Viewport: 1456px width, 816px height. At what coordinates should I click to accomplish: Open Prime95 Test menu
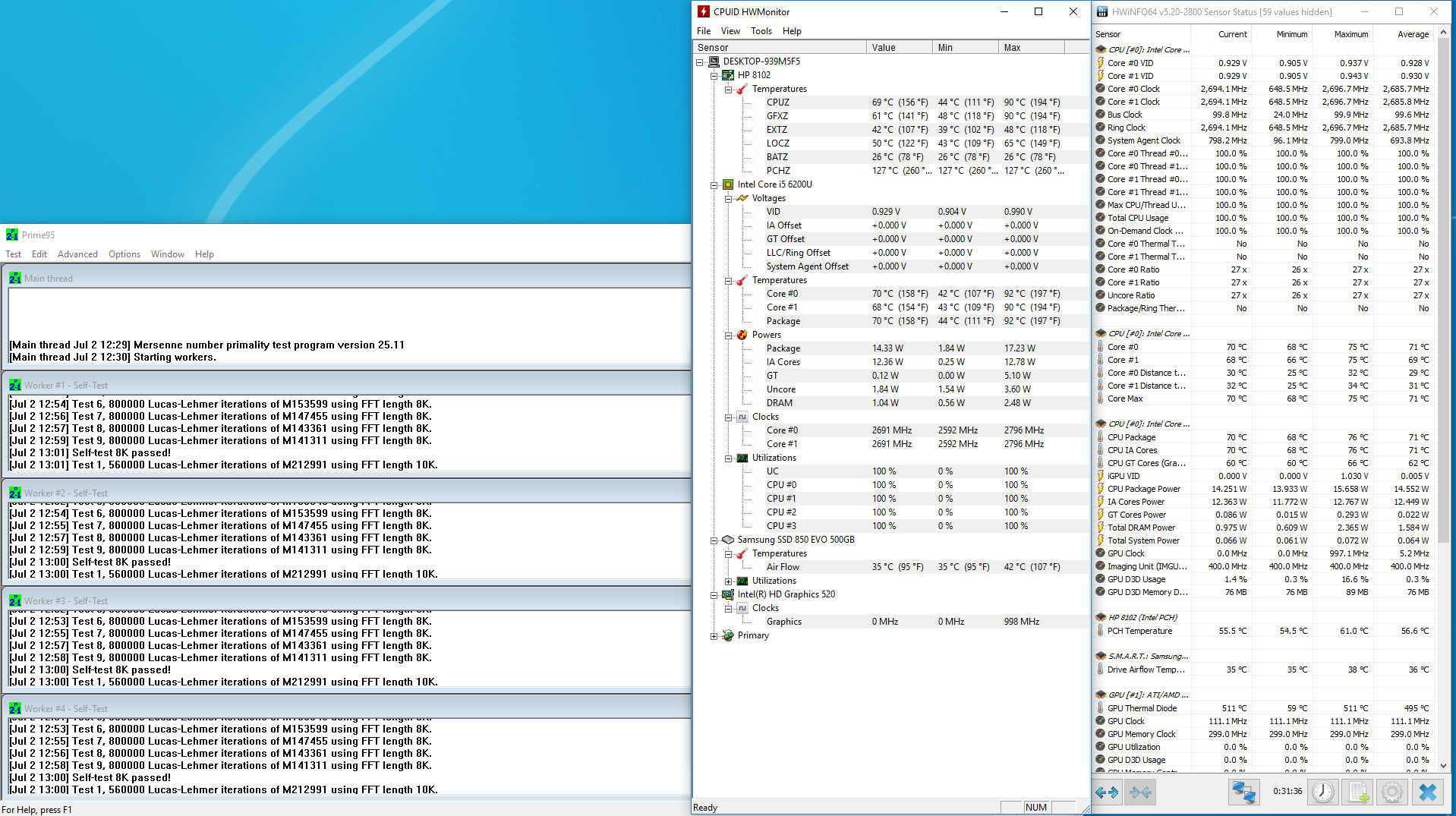coord(14,254)
